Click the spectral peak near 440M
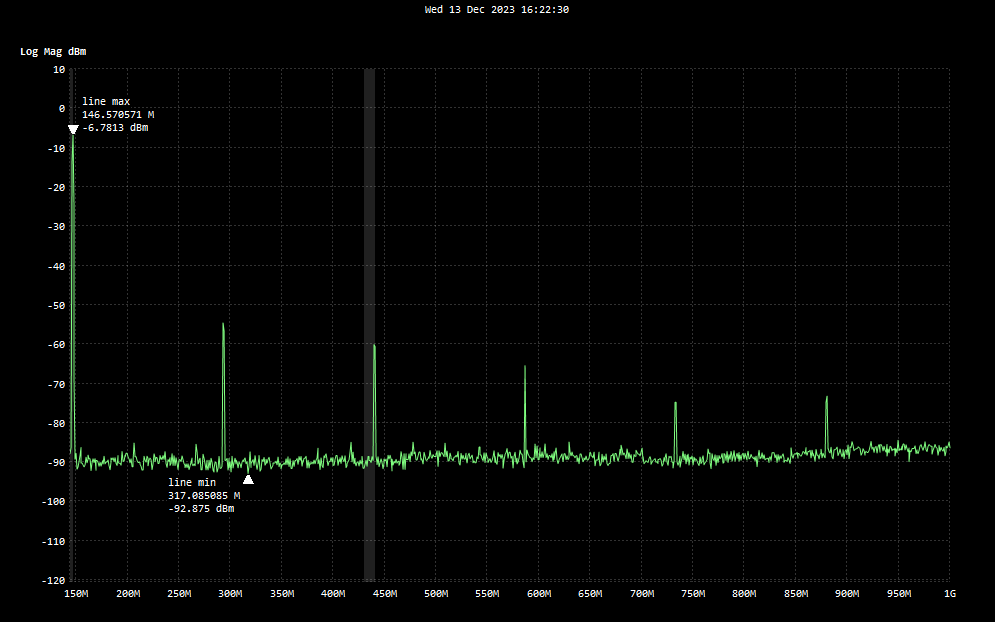This screenshot has width=995, height=622. pos(374,401)
